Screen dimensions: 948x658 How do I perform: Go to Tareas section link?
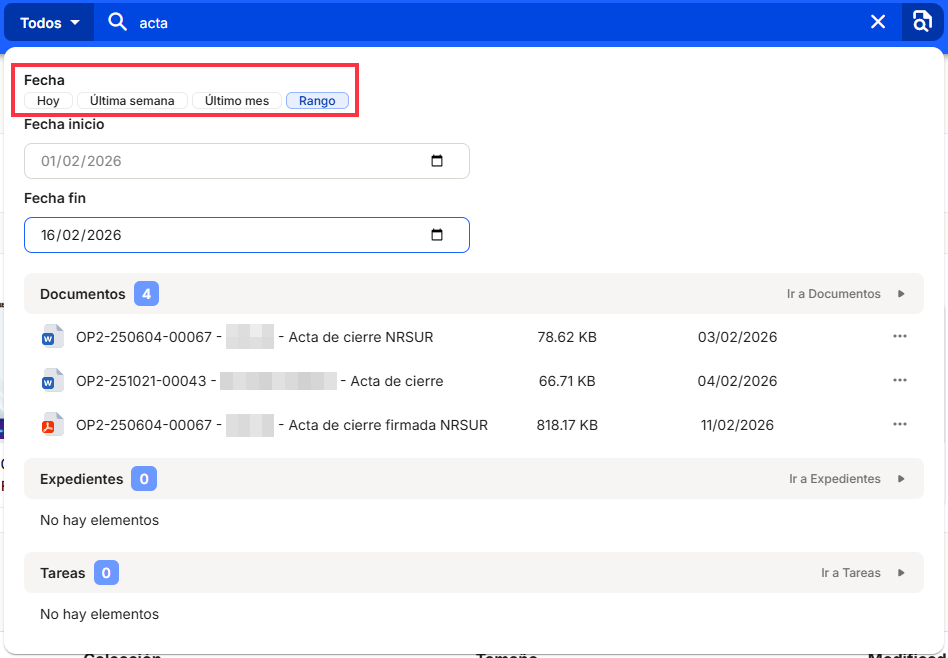coord(861,573)
